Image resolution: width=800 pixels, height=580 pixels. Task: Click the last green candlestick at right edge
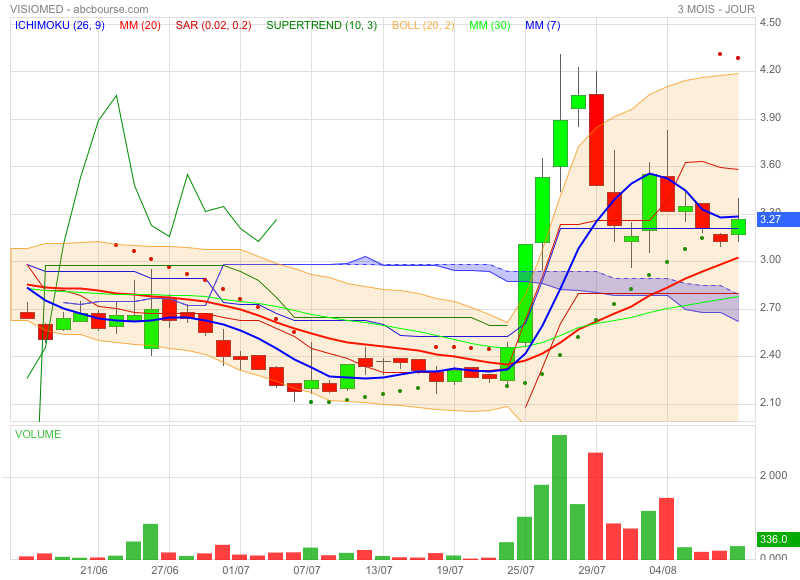click(x=738, y=227)
